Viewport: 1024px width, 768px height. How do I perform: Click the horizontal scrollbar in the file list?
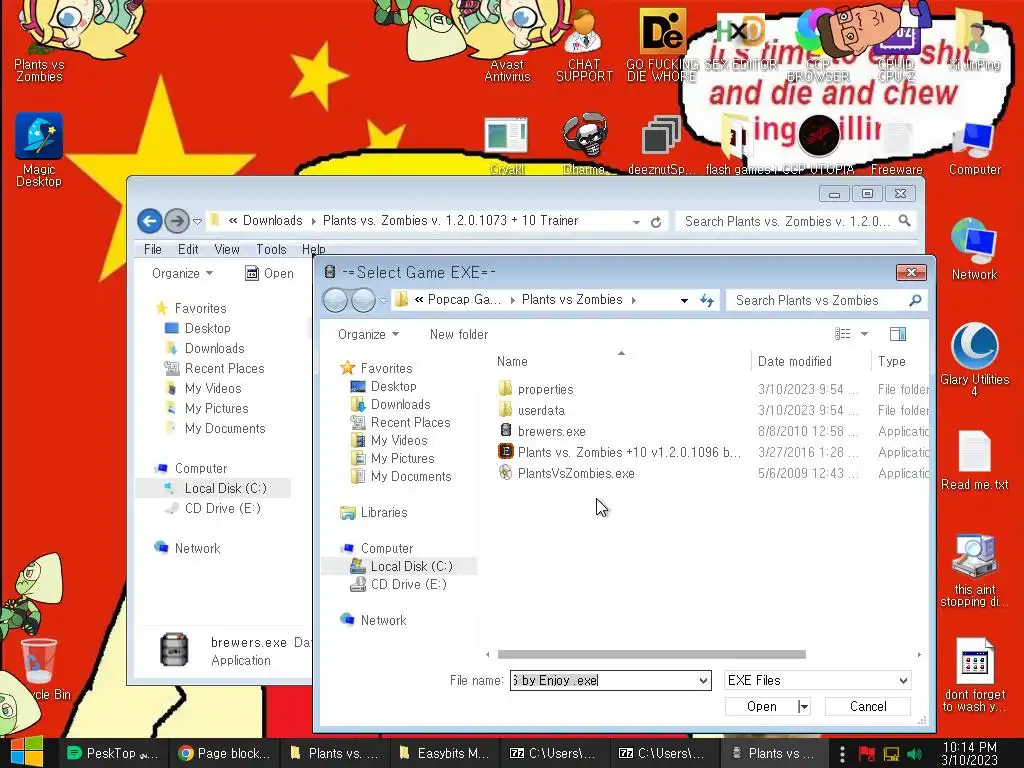point(651,654)
